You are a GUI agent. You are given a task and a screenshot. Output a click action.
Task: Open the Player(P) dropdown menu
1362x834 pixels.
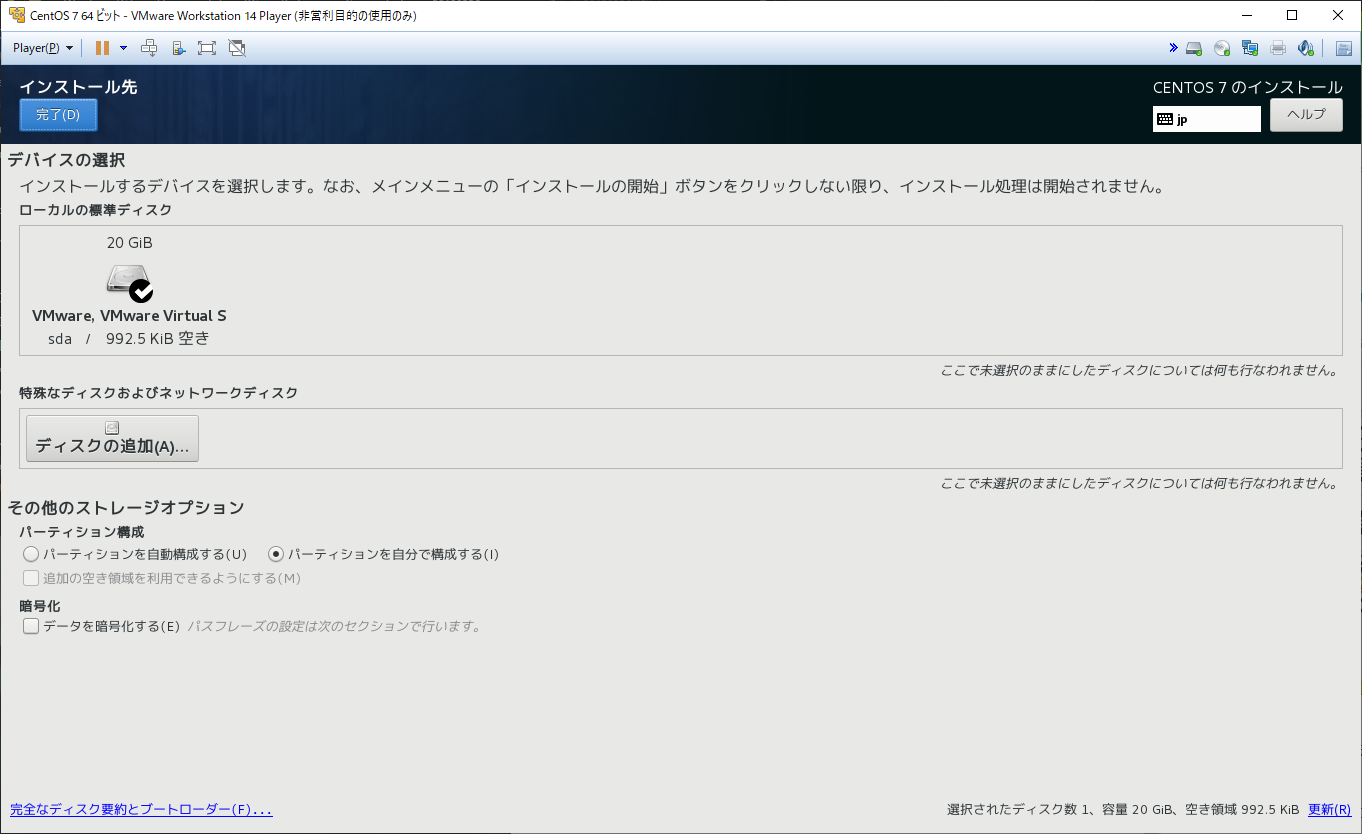[43, 48]
